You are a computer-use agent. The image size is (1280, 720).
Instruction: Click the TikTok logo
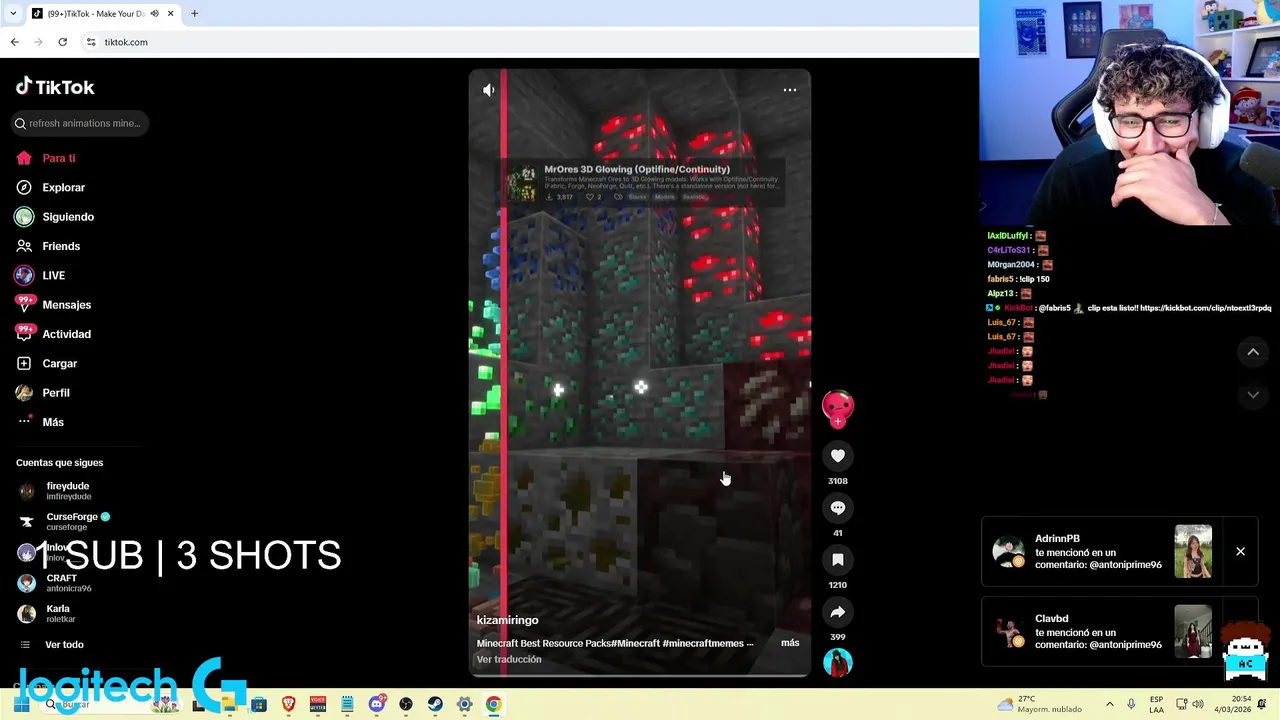point(55,87)
